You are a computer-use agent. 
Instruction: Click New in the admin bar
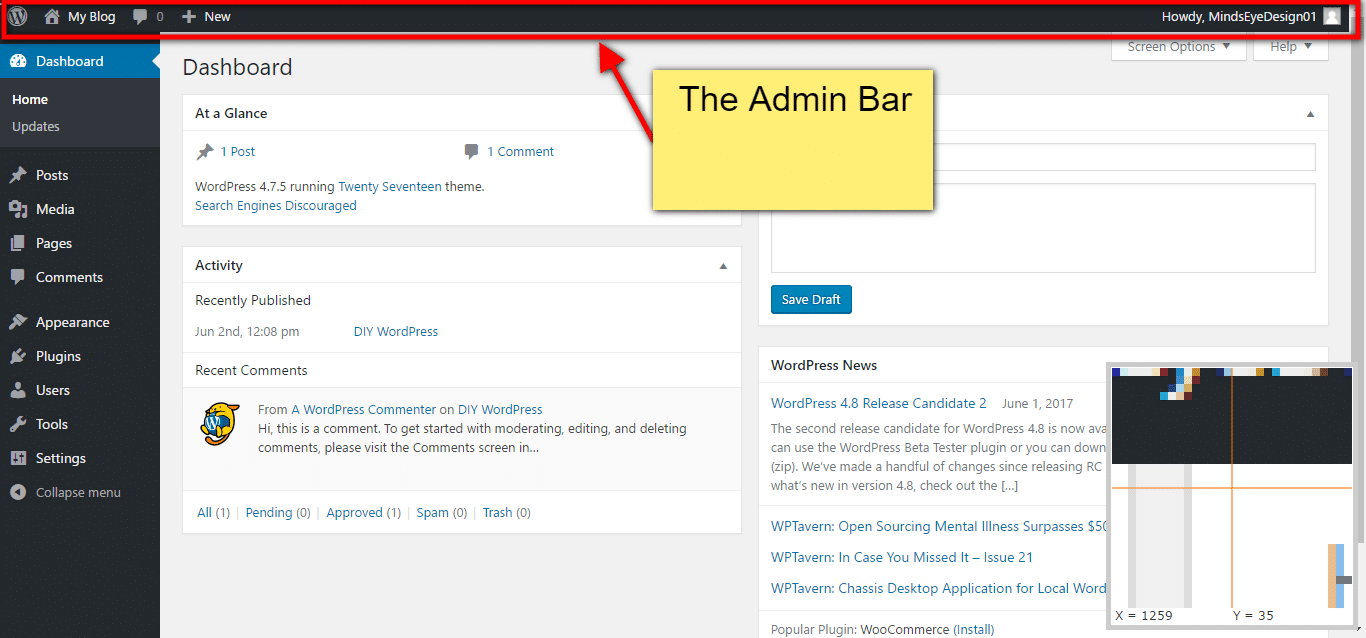click(x=217, y=17)
